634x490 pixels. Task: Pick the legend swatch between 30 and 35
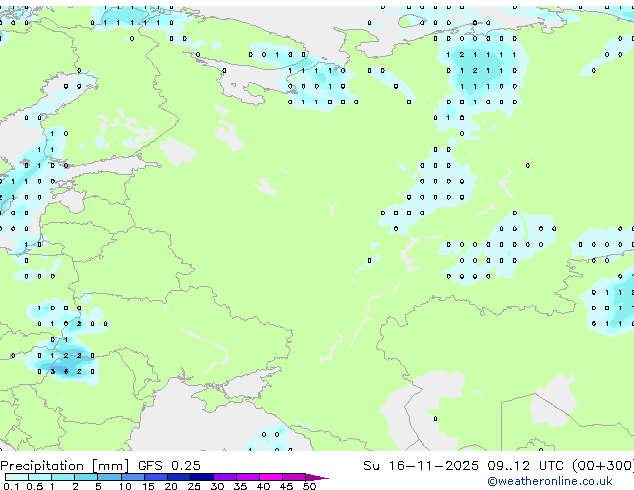coord(225,477)
